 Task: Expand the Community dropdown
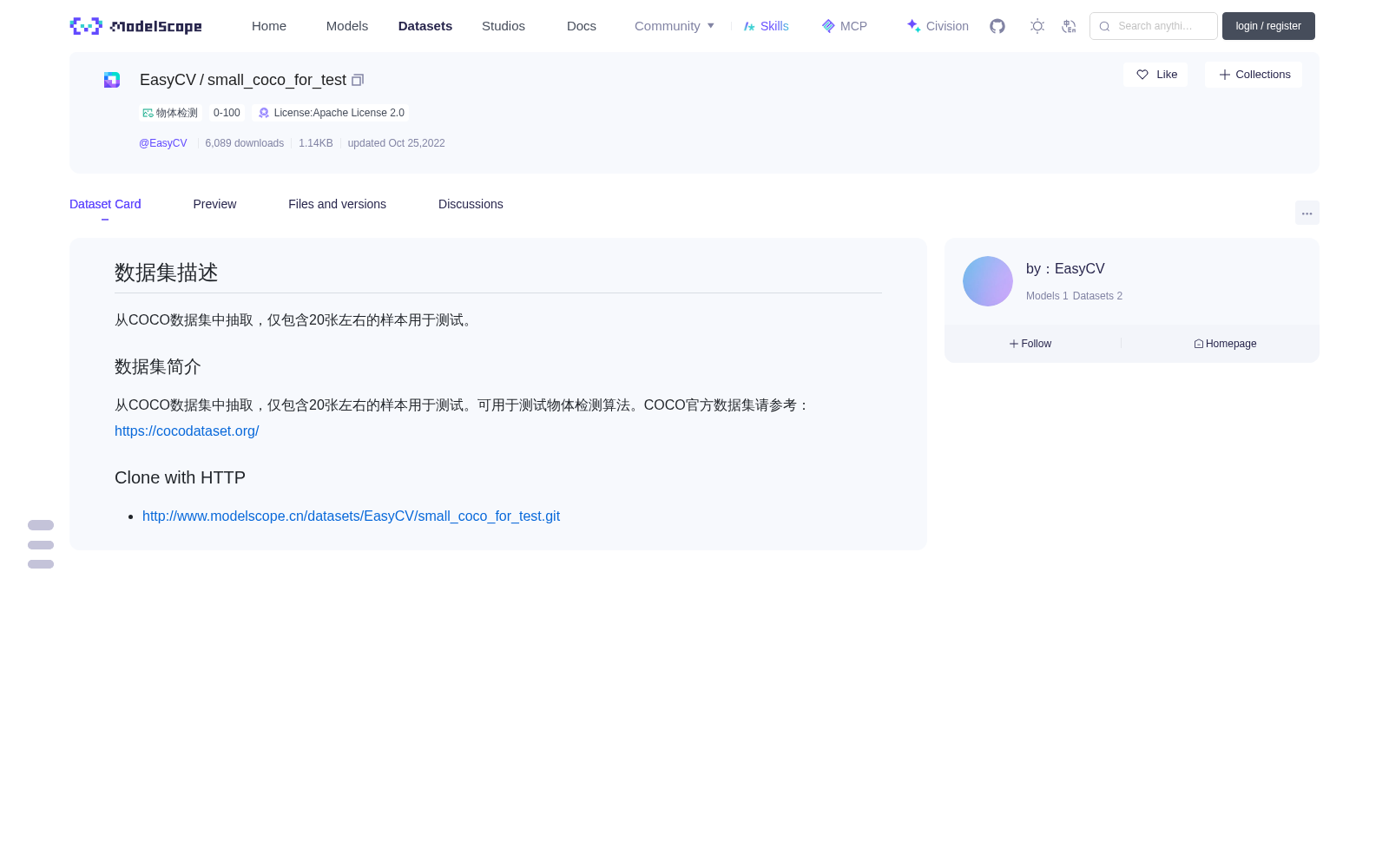coord(675,26)
